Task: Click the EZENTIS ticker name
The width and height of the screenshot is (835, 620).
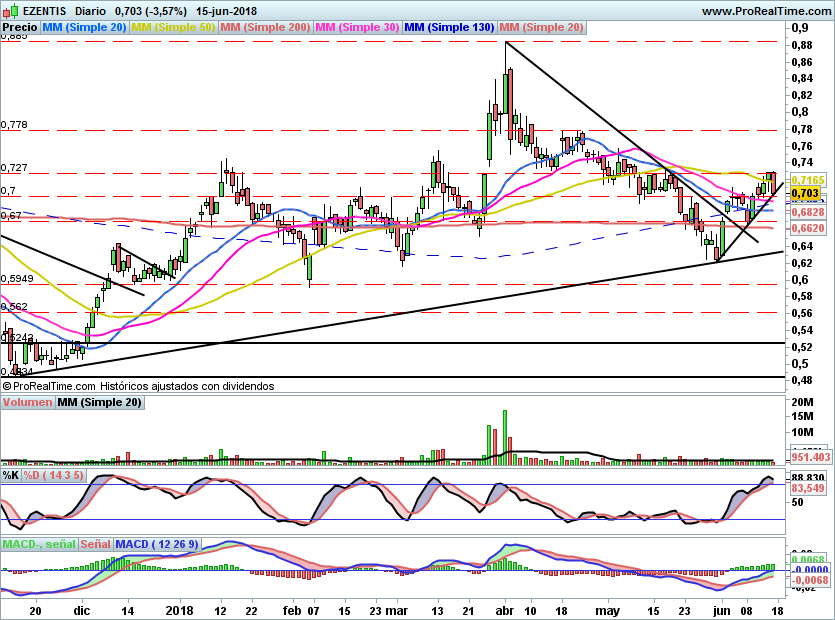Action: pyautogui.click(x=45, y=11)
